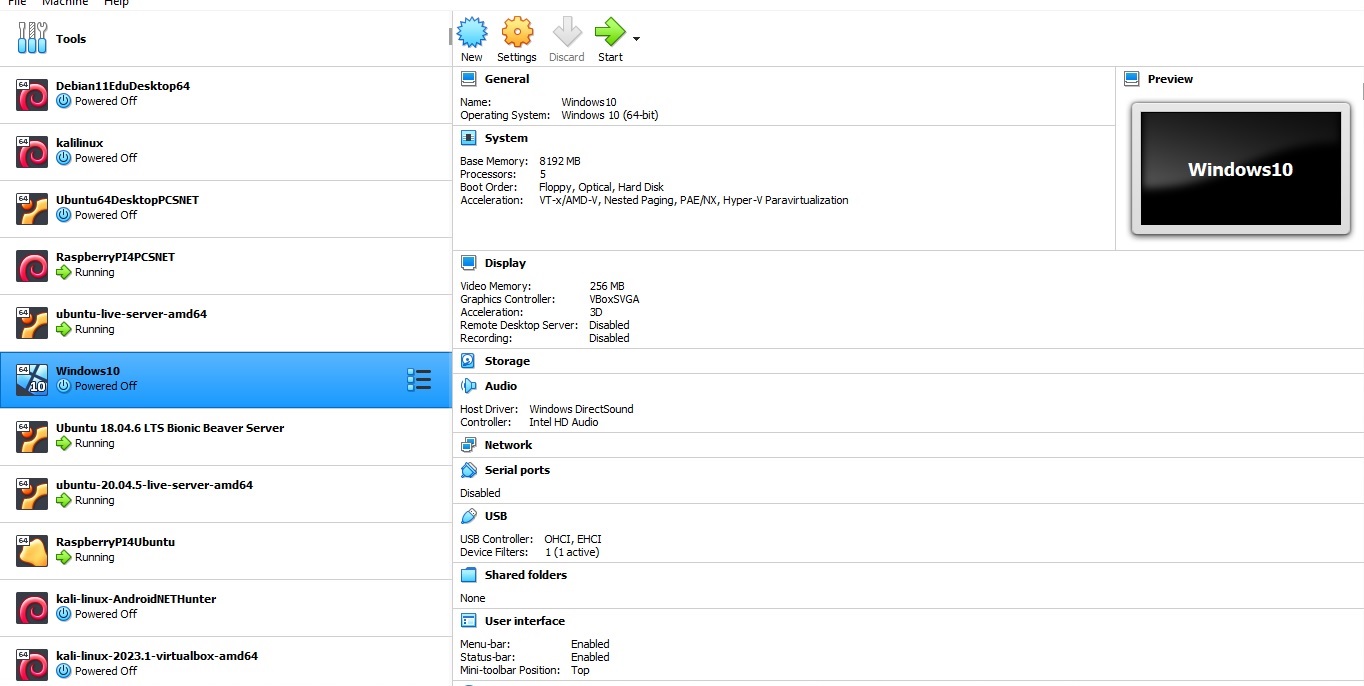Select the RaspberryPI4Ubuntu machine name

pyautogui.click(x=116, y=542)
